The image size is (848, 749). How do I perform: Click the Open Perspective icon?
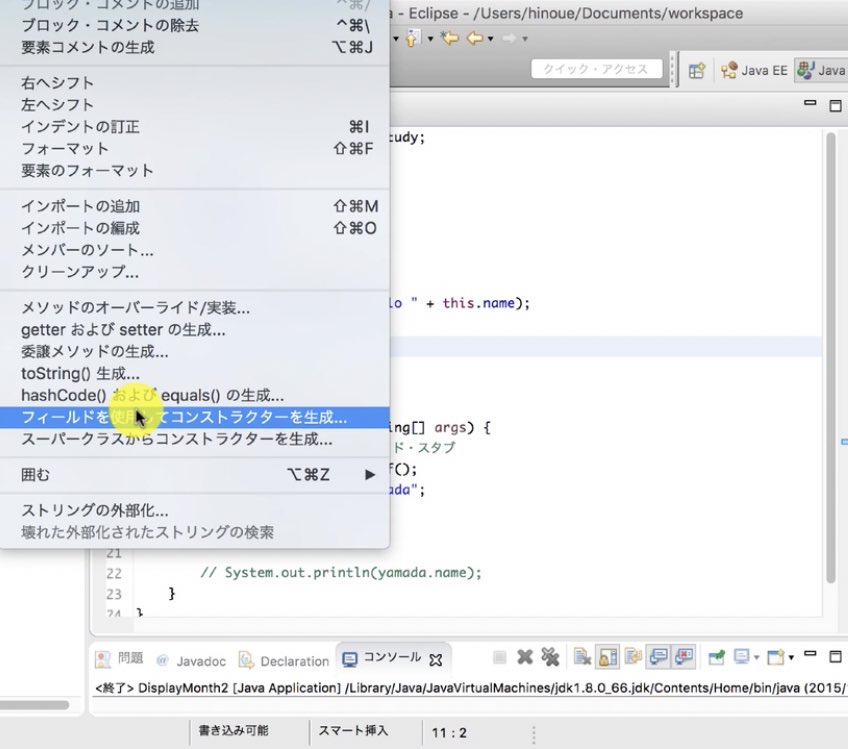pyautogui.click(x=697, y=71)
